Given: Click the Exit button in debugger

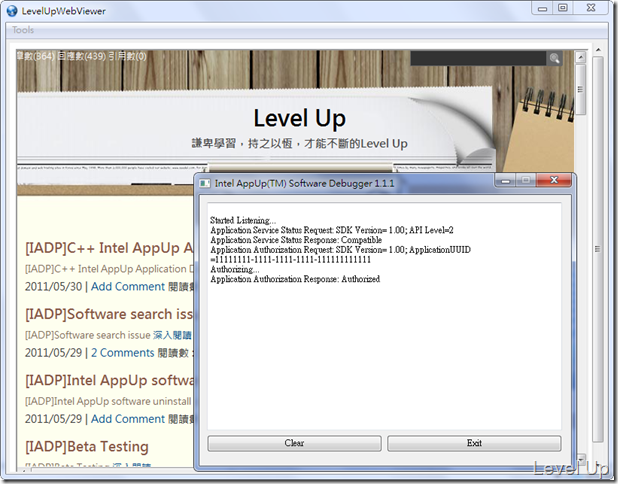Looking at the screenshot, I should pyautogui.click(x=474, y=443).
